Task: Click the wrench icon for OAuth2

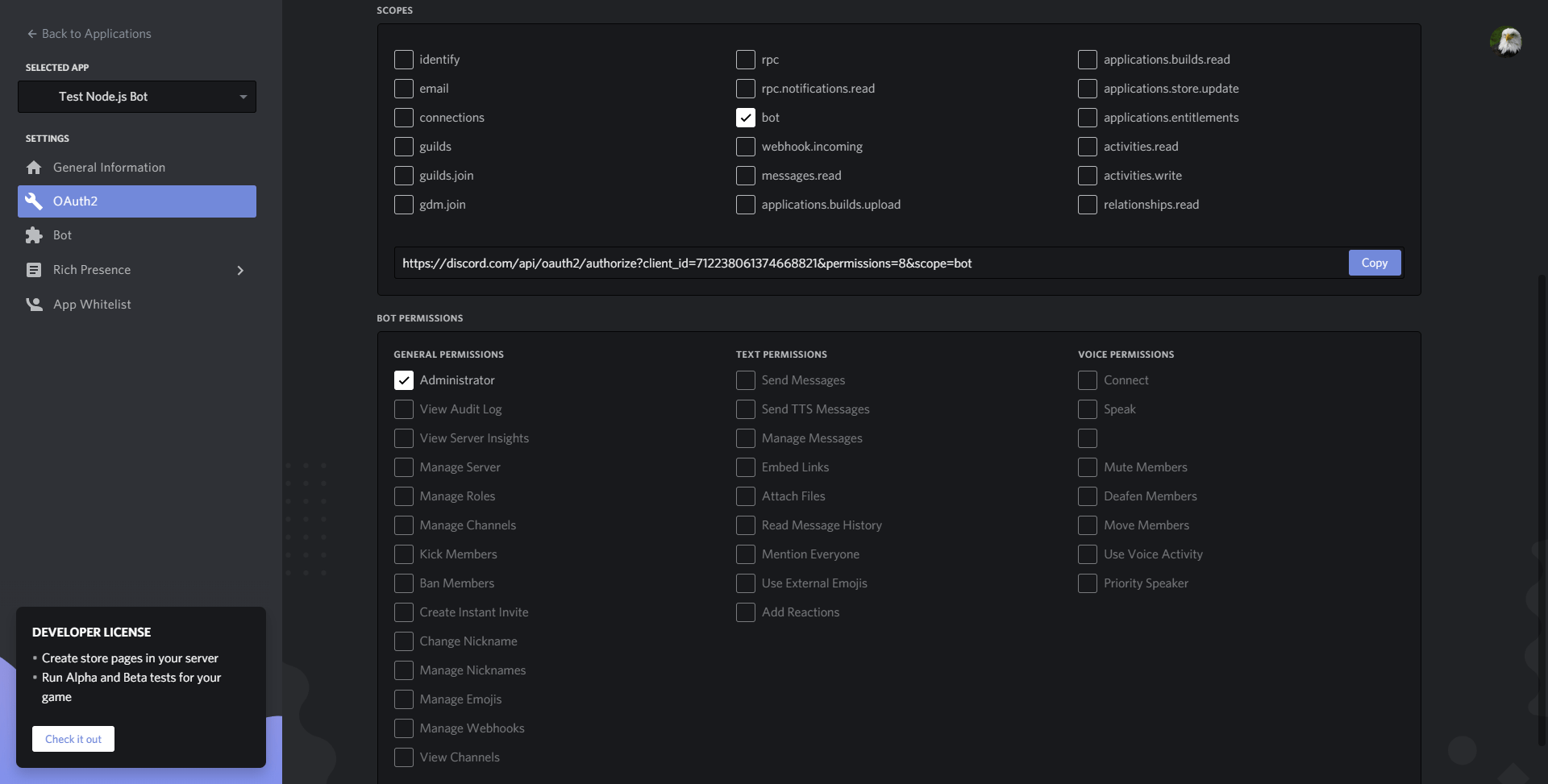Action: click(x=34, y=201)
